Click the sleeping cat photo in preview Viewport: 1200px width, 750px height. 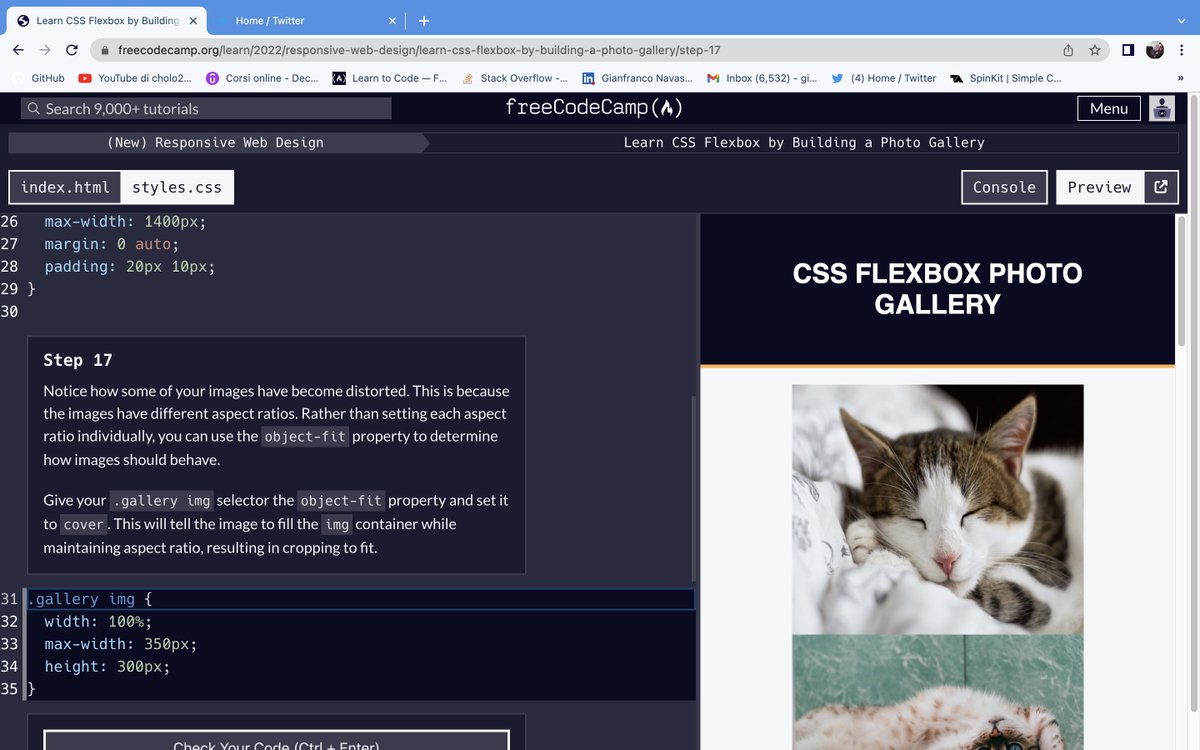[x=937, y=509]
